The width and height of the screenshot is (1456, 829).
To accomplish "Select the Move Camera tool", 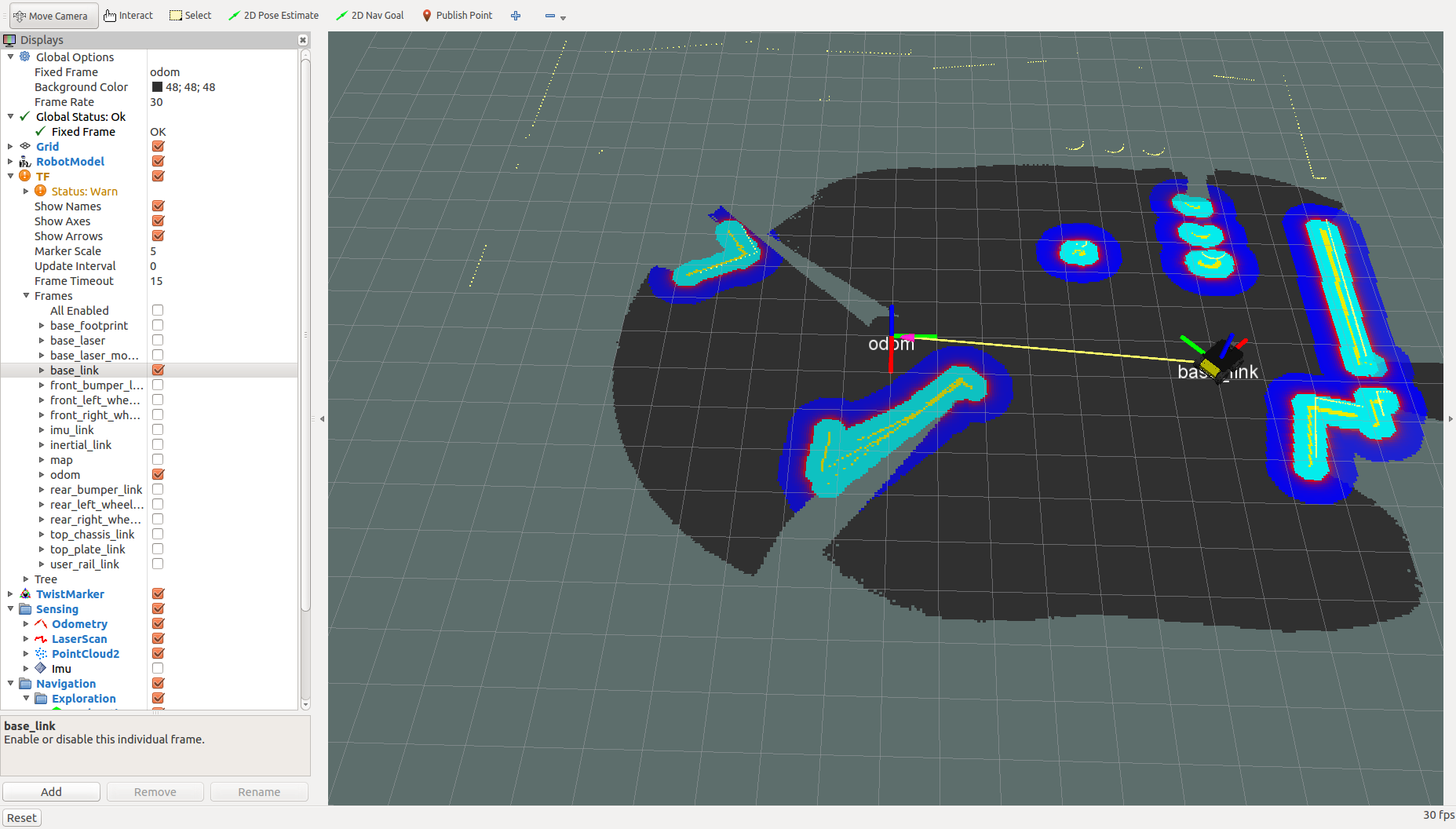I will (x=52, y=15).
